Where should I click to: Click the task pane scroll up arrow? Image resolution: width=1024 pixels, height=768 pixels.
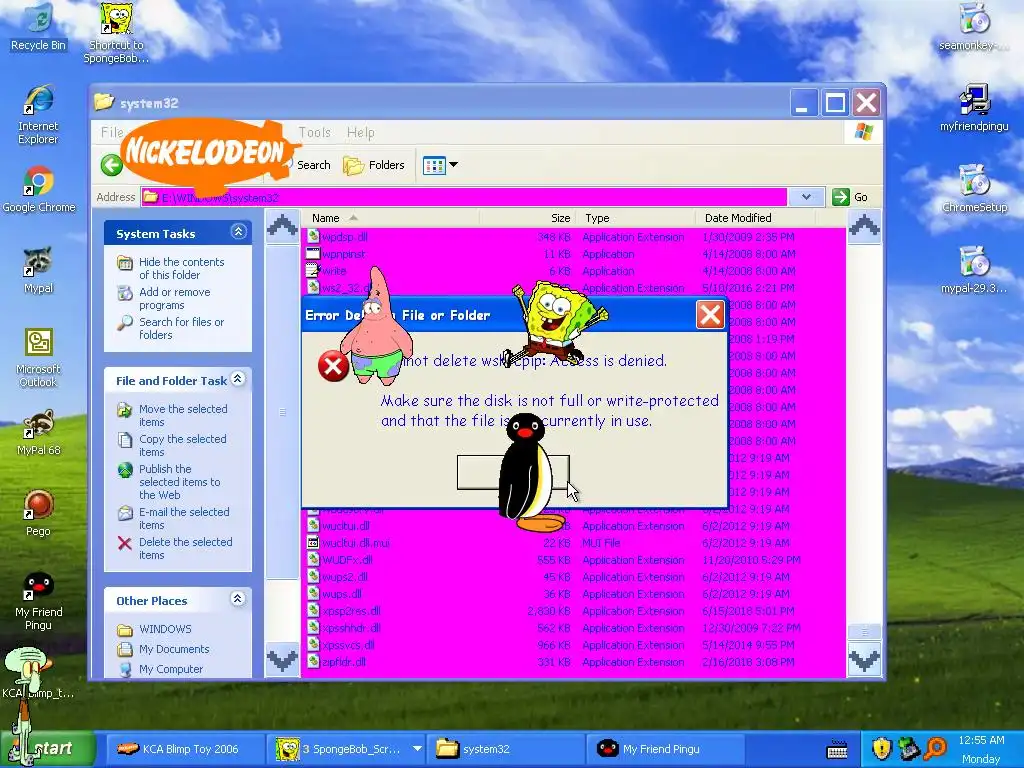pos(282,226)
